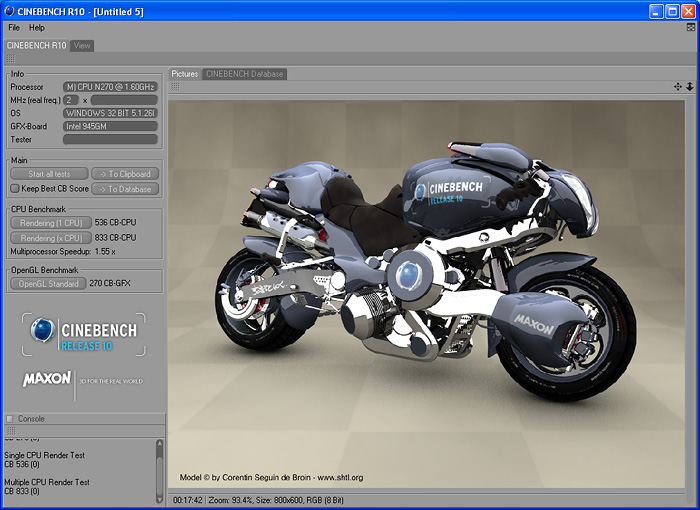This screenshot has width=700, height=510.
Task: Enable Keep Best CB Score checkbox
Action: click(15, 188)
